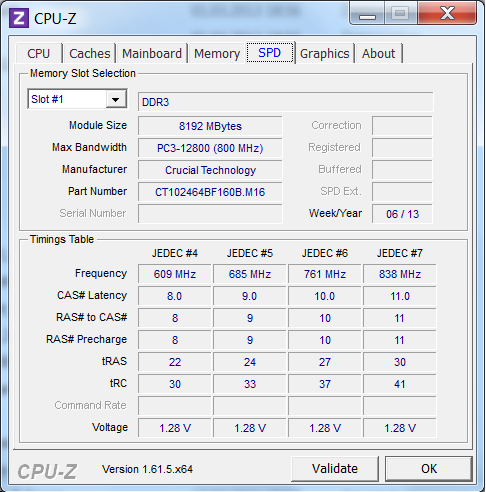Select the 8192 MBytes module size value

click(210, 126)
